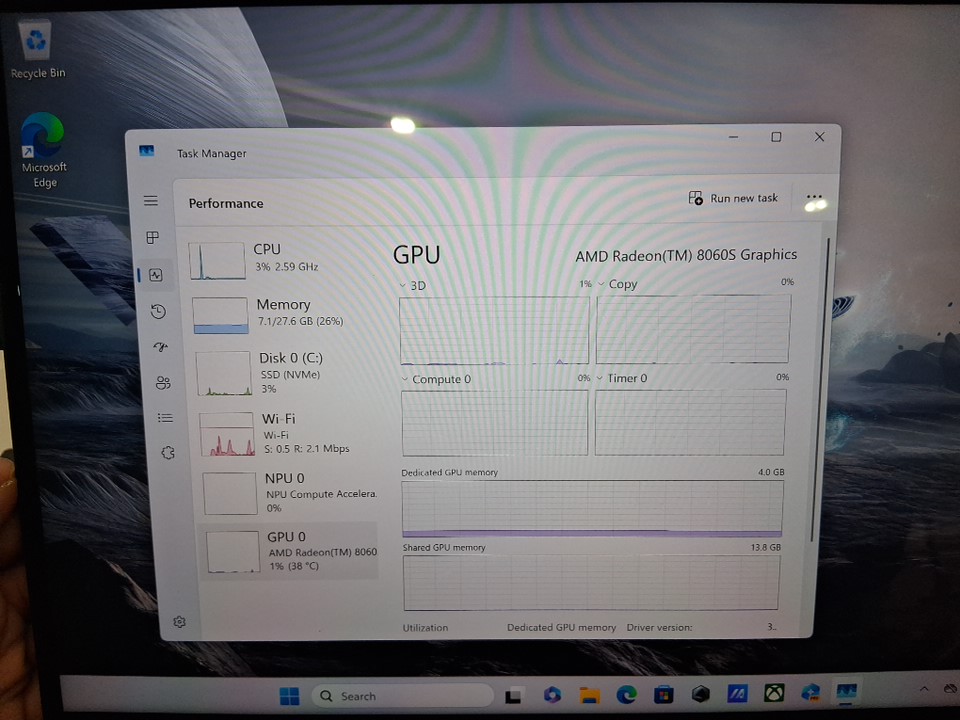Image resolution: width=960 pixels, height=720 pixels.
Task: Open the Timer 0 graph dropdown
Action: 600,379
